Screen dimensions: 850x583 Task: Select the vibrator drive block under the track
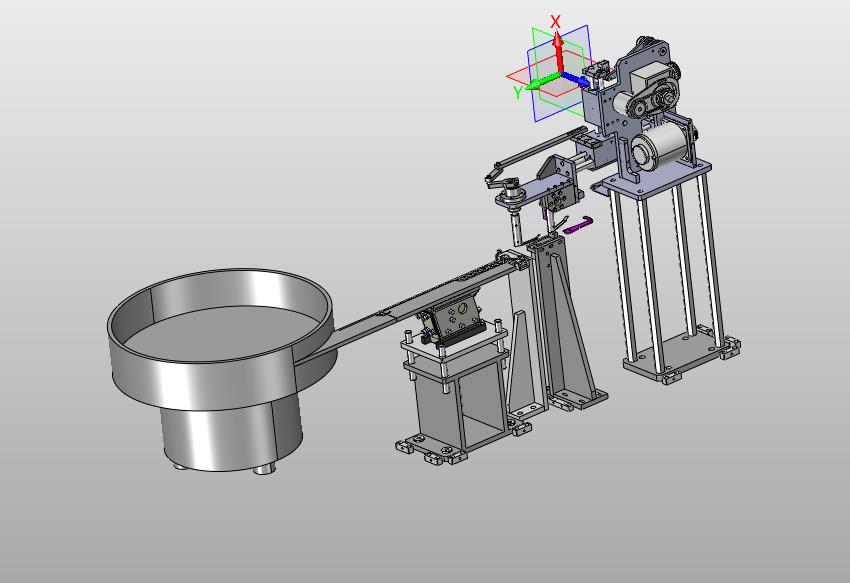tap(453, 322)
